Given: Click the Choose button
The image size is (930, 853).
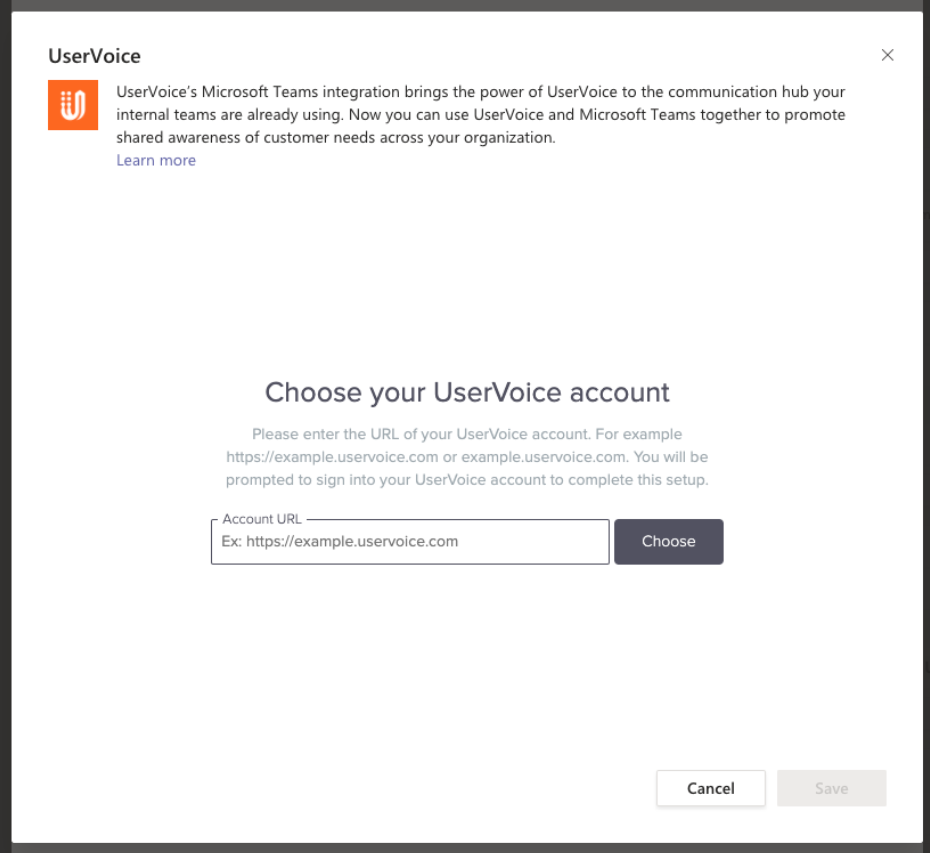Looking at the screenshot, I should (x=668, y=542).
